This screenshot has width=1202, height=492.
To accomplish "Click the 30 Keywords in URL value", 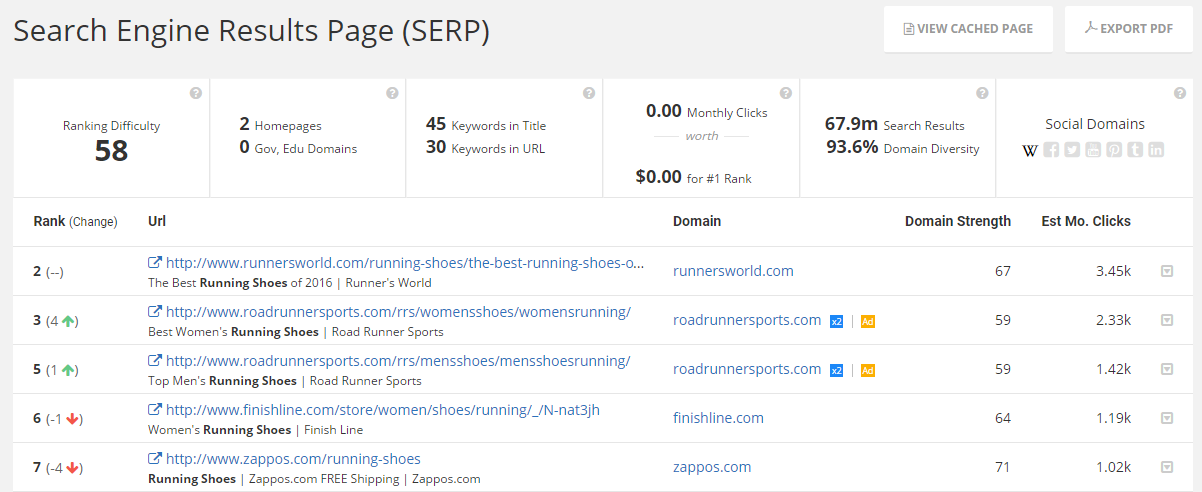I will 436,147.
